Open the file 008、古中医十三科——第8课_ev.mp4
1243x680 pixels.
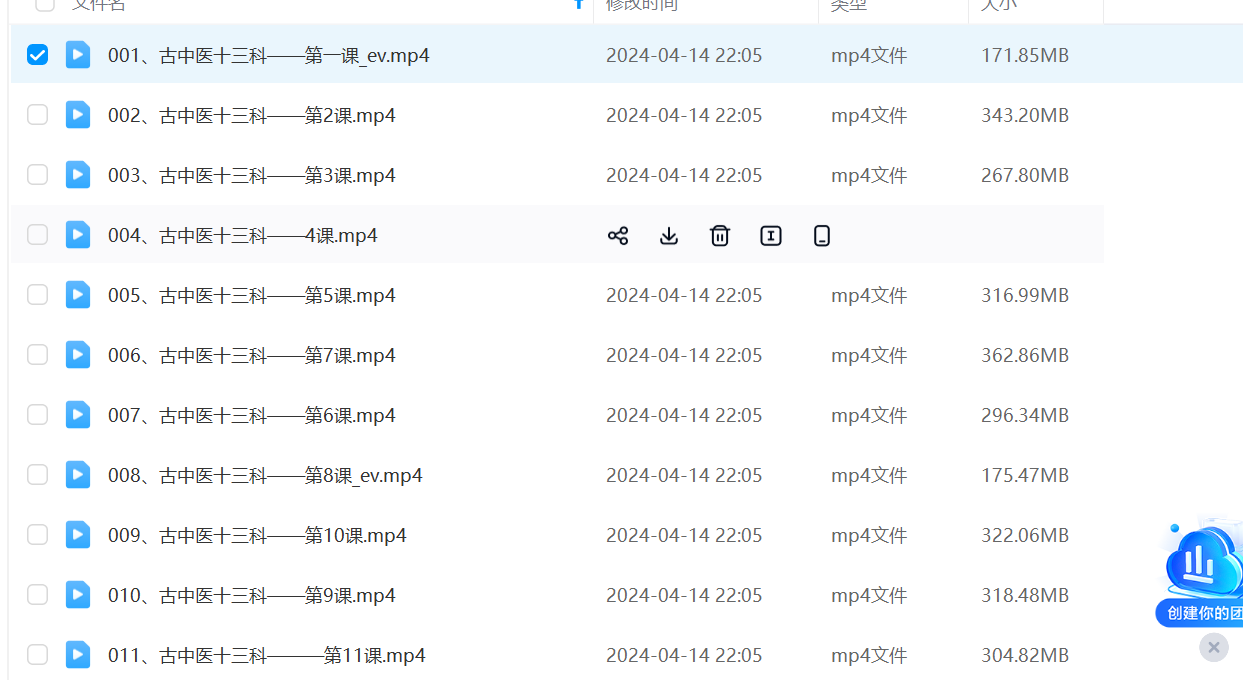[265, 476]
